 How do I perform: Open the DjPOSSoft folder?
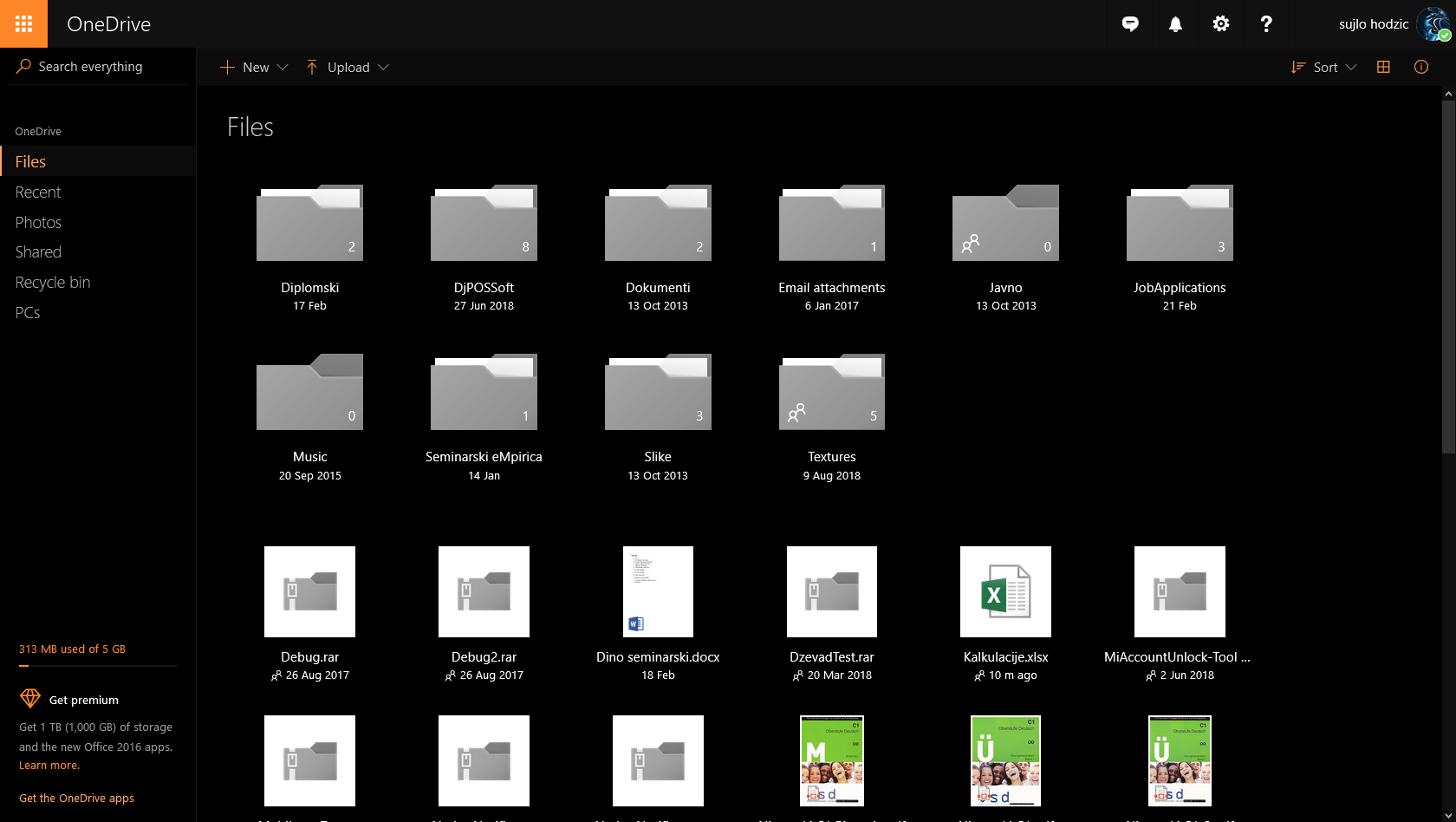(x=484, y=223)
